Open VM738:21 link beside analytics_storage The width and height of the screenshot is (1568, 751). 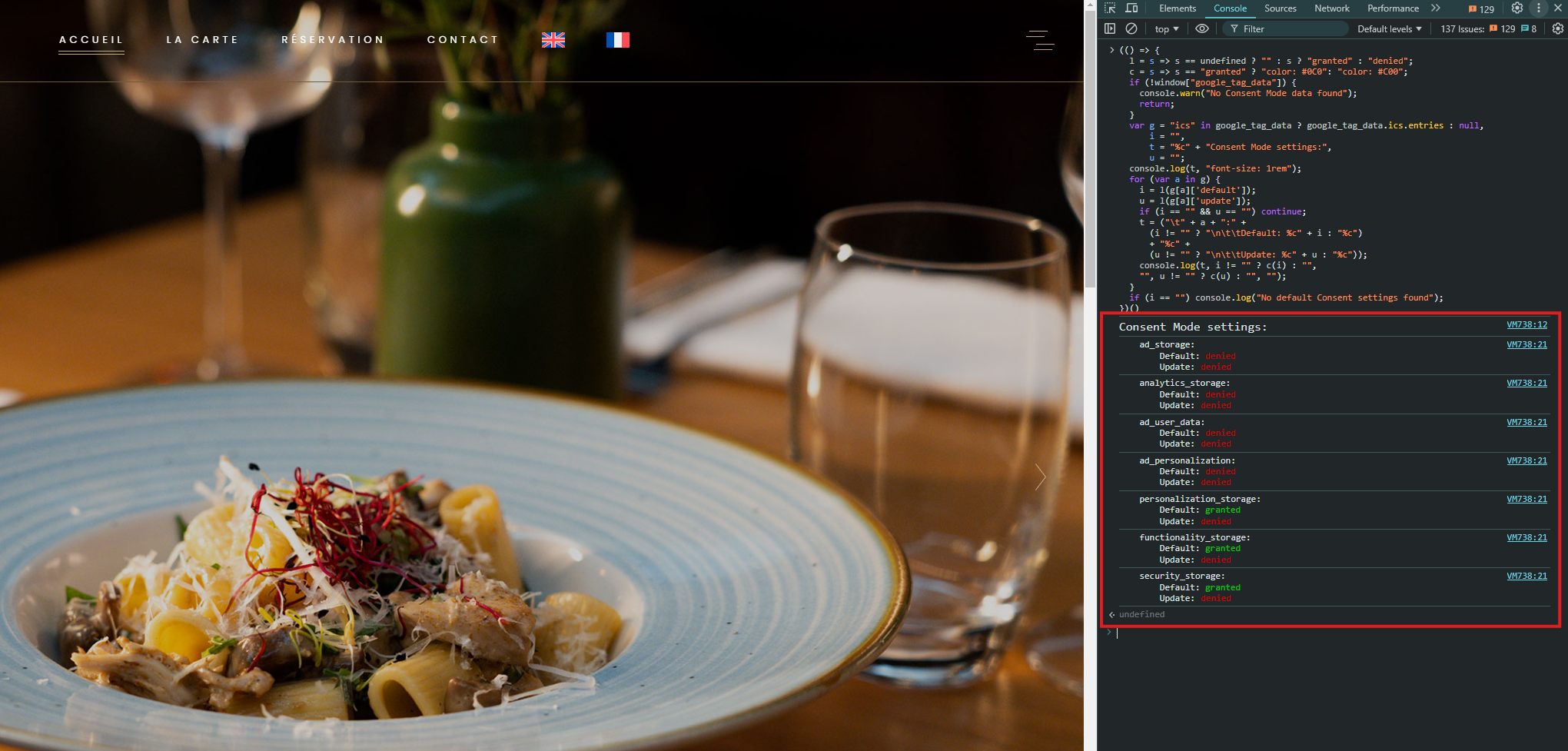tap(1526, 384)
